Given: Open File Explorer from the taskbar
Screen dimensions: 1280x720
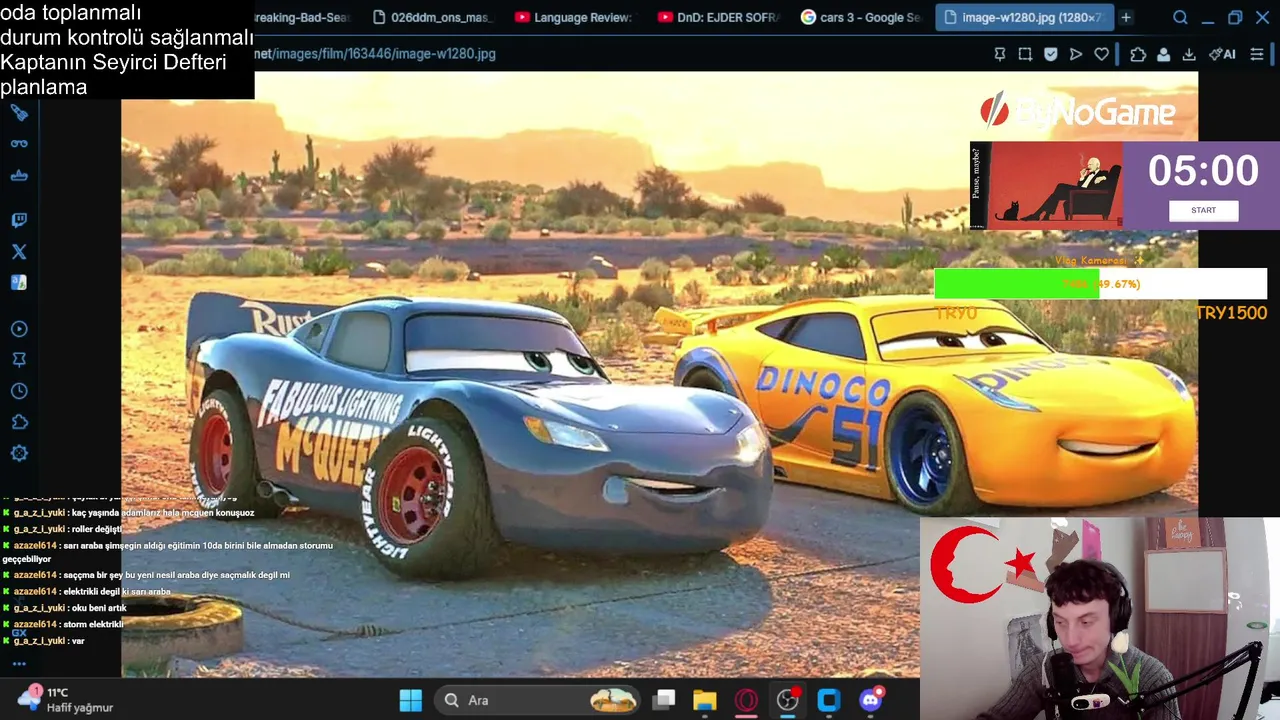Looking at the screenshot, I should coord(705,700).
